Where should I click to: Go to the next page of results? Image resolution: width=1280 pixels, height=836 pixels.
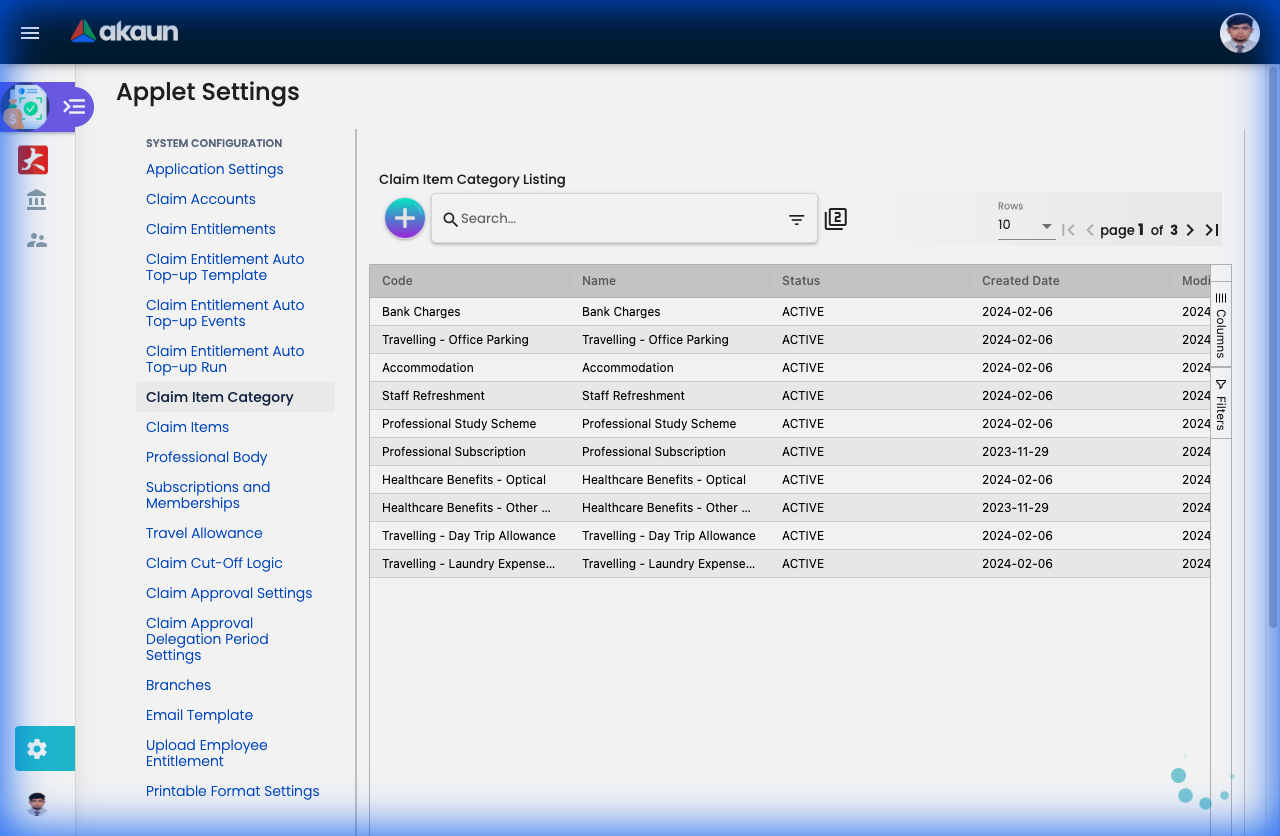click(x=1189, y=229)
